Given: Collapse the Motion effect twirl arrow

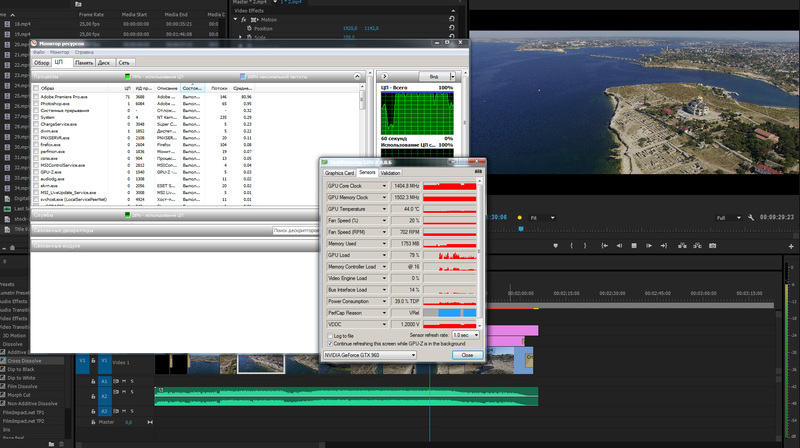Looking at the screenshot, I should point(236,19).
